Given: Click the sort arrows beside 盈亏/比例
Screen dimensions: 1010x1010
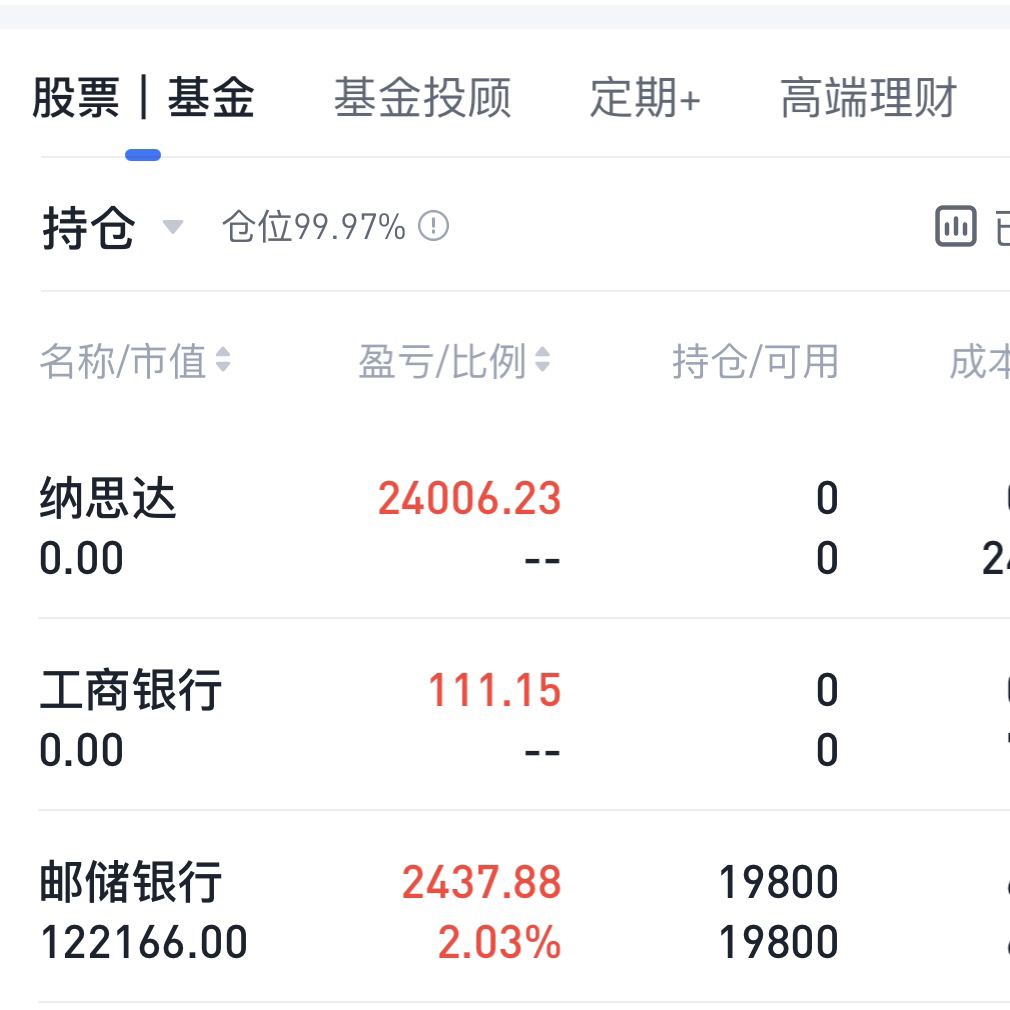Looking at the screenshot, I should tap(542, 361).
